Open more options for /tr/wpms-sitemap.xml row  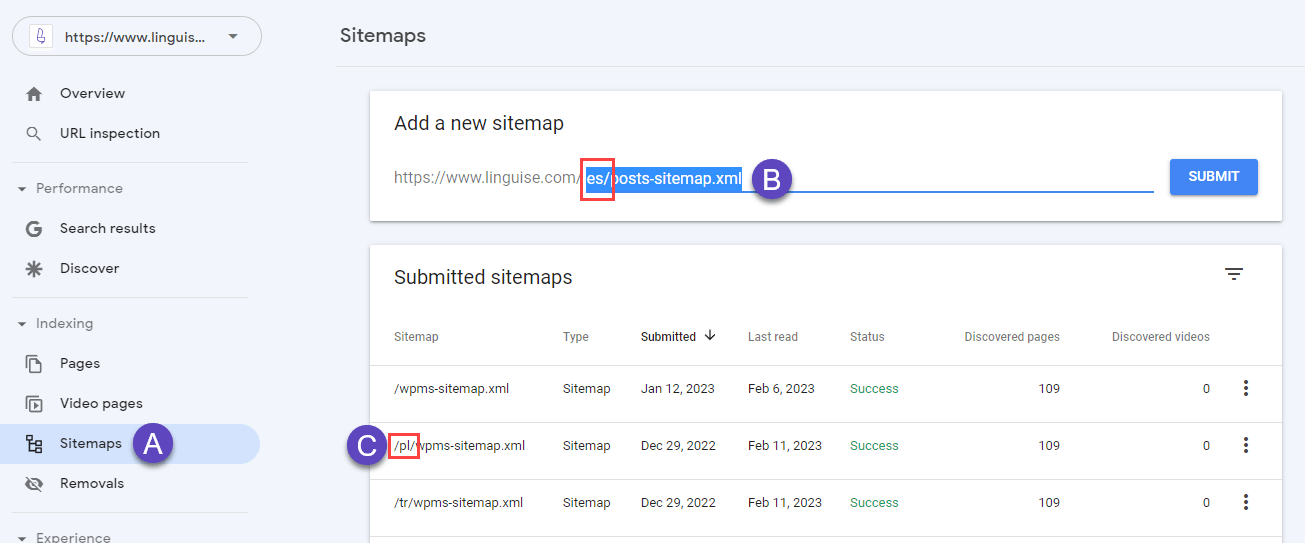click(1245, 503)
